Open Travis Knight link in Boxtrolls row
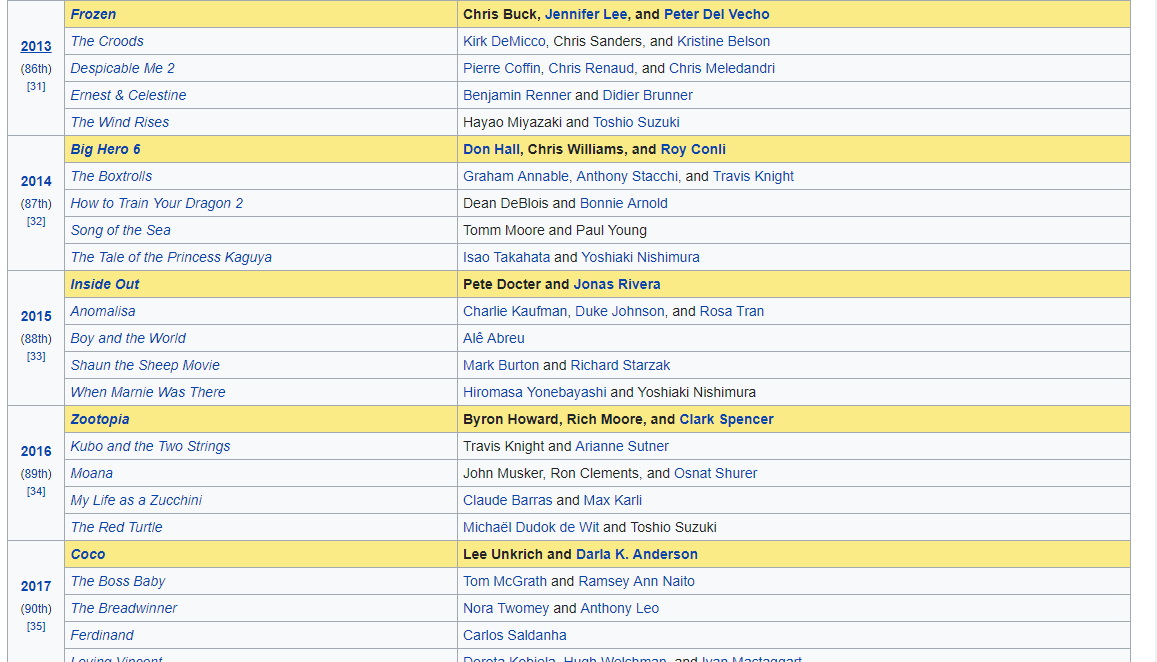The image size is (1157, 662). 753,176
